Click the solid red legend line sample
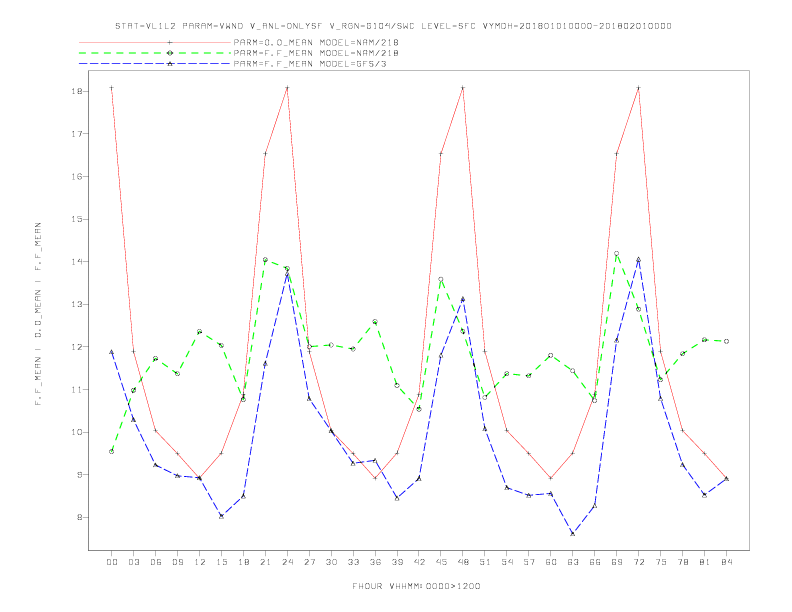The height and width of the screenshot is (612, 792). [155, 42]
